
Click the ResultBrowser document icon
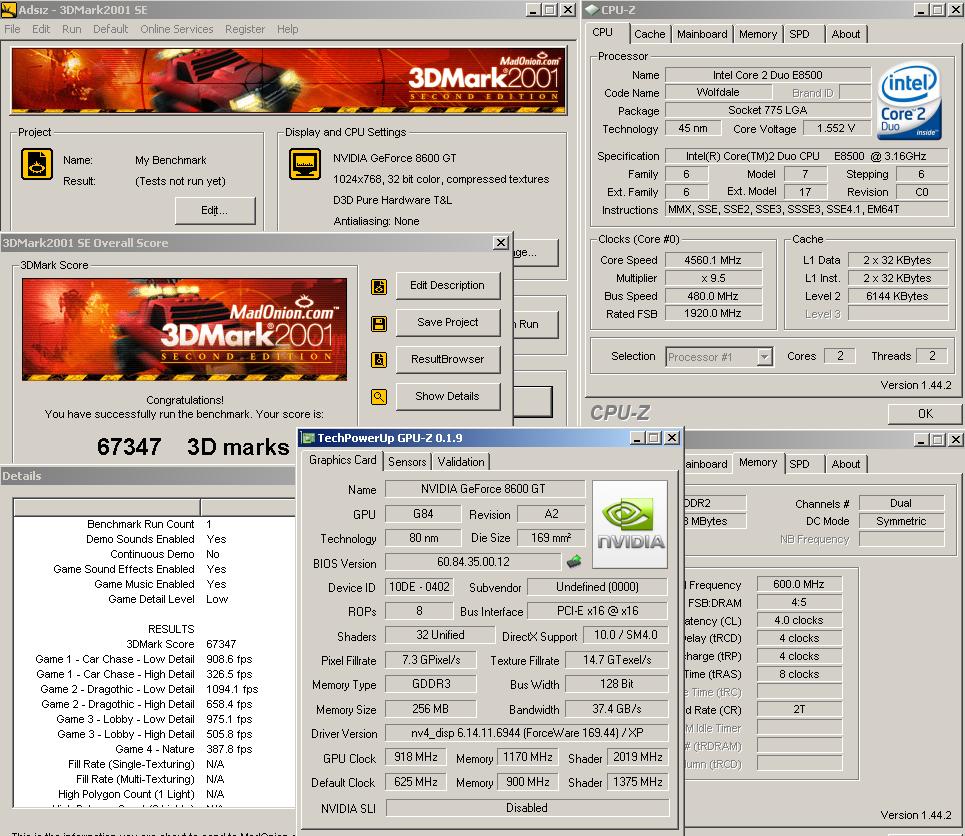(x=379, y=360)
